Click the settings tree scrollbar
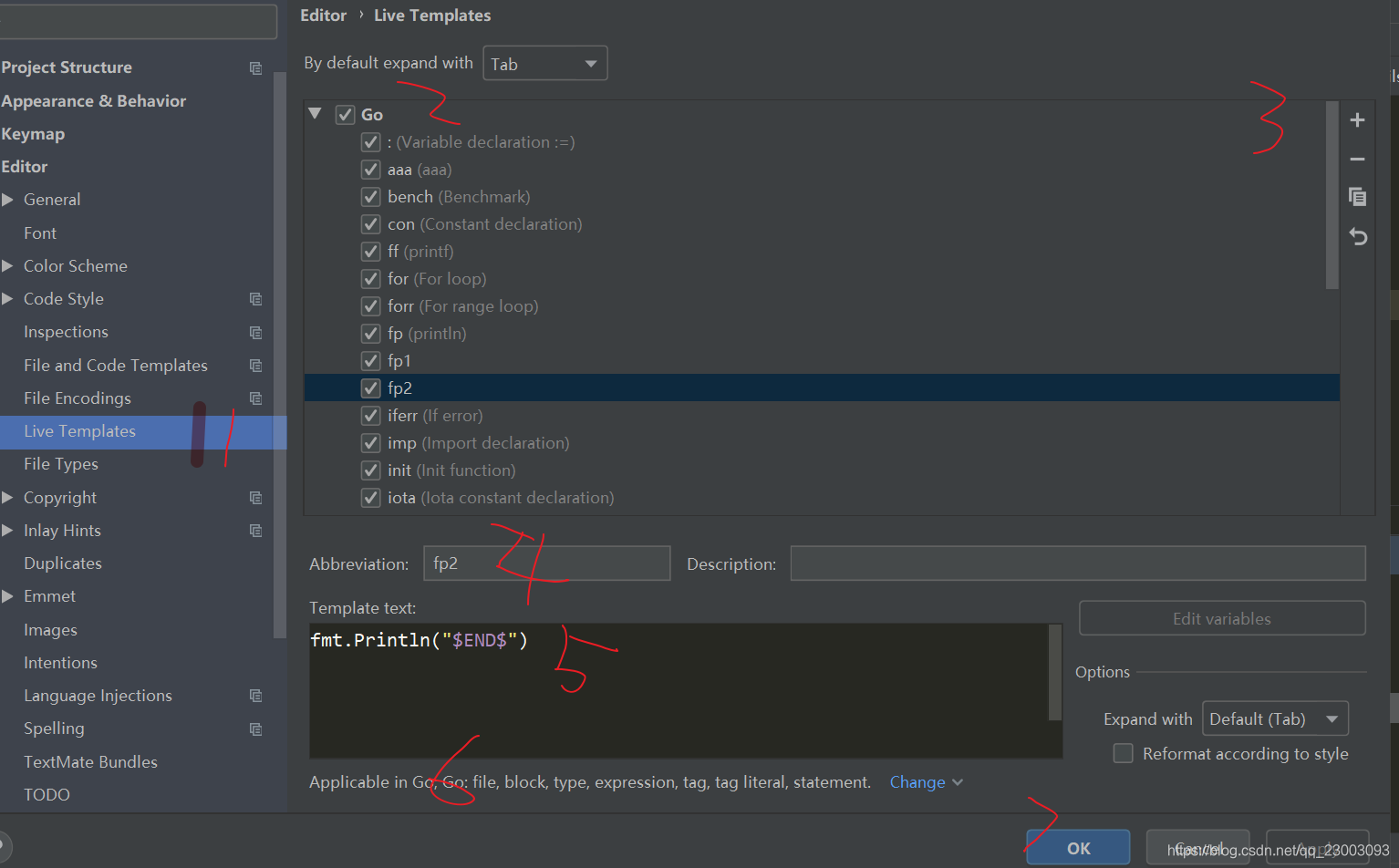 279,354
